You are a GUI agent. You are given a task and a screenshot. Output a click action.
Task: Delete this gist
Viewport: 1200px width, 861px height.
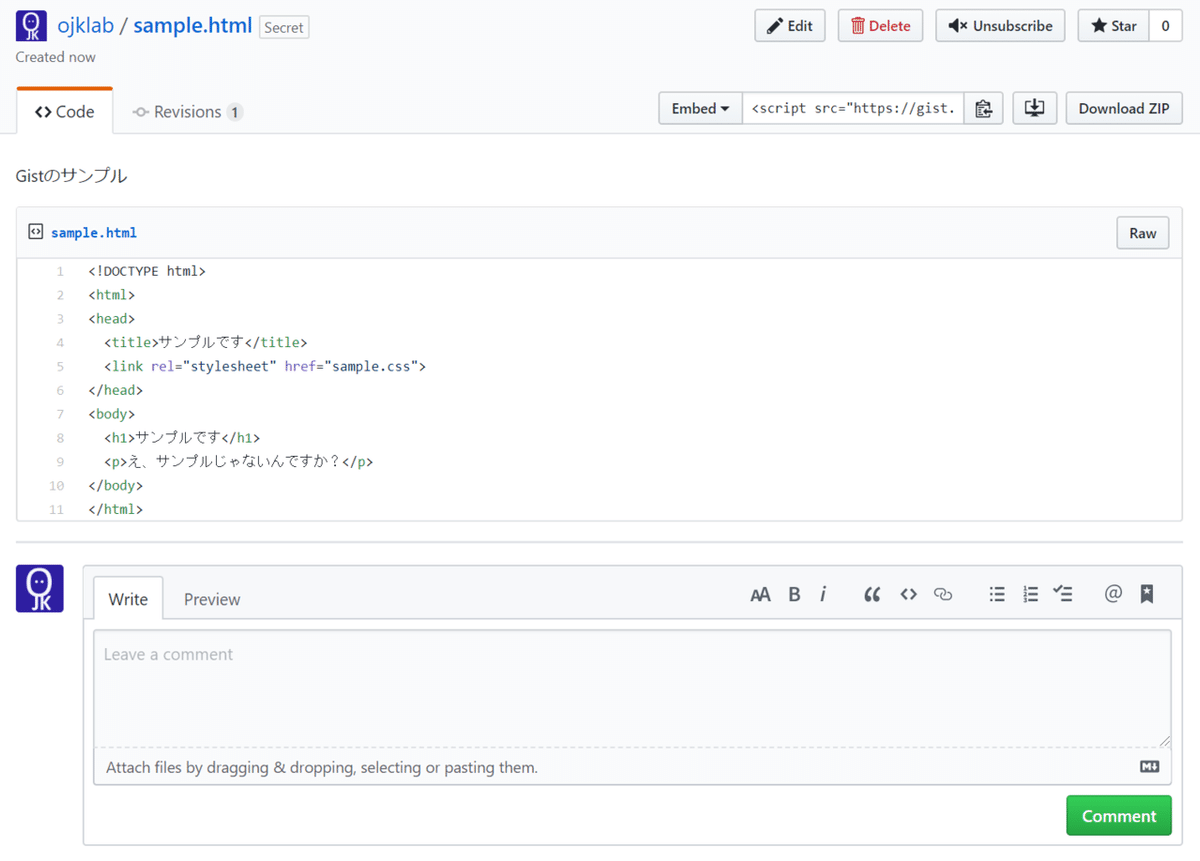[881, 26]
